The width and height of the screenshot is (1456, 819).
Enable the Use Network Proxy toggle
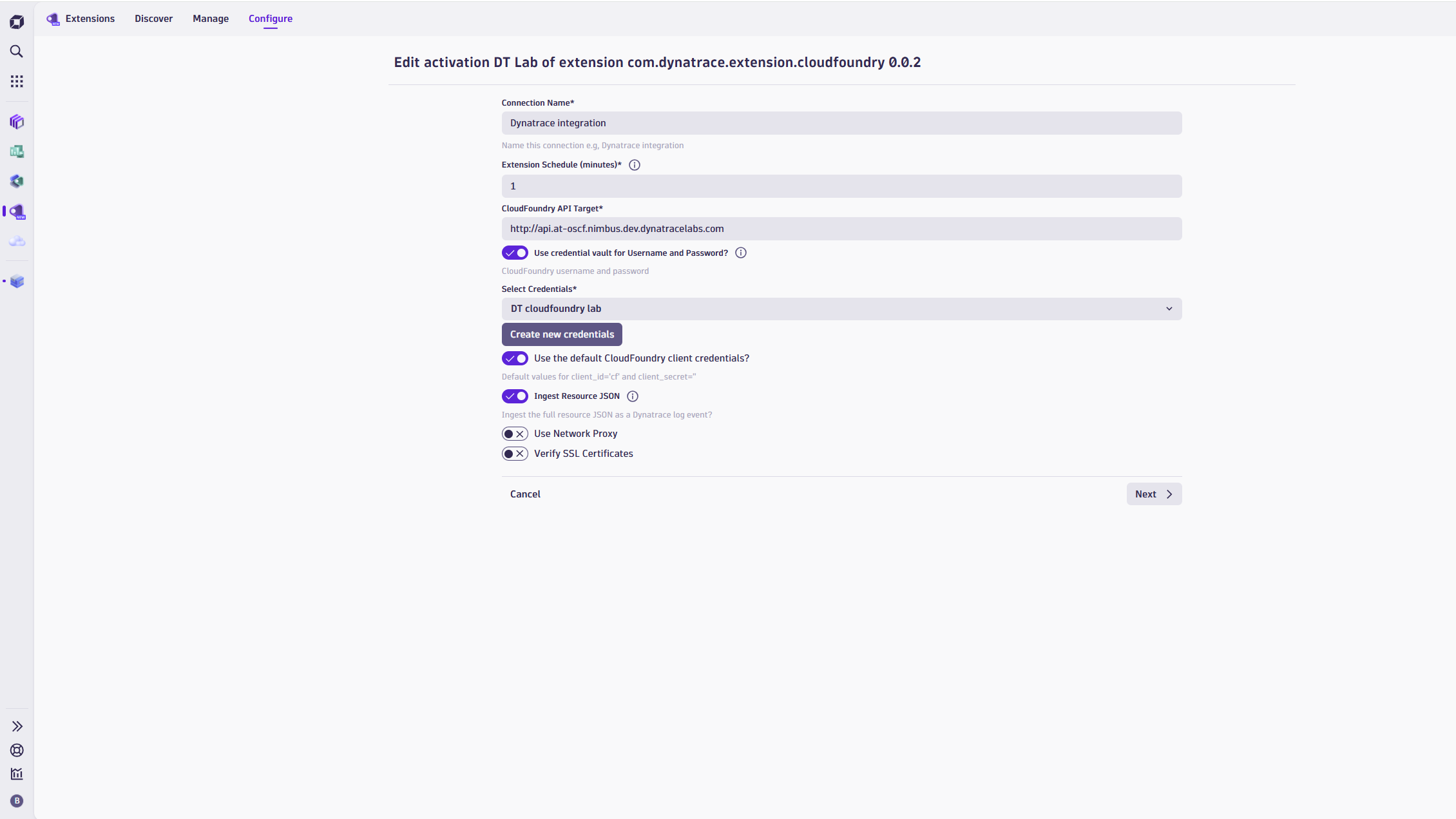pyautogui.click(x=515, y=433)
